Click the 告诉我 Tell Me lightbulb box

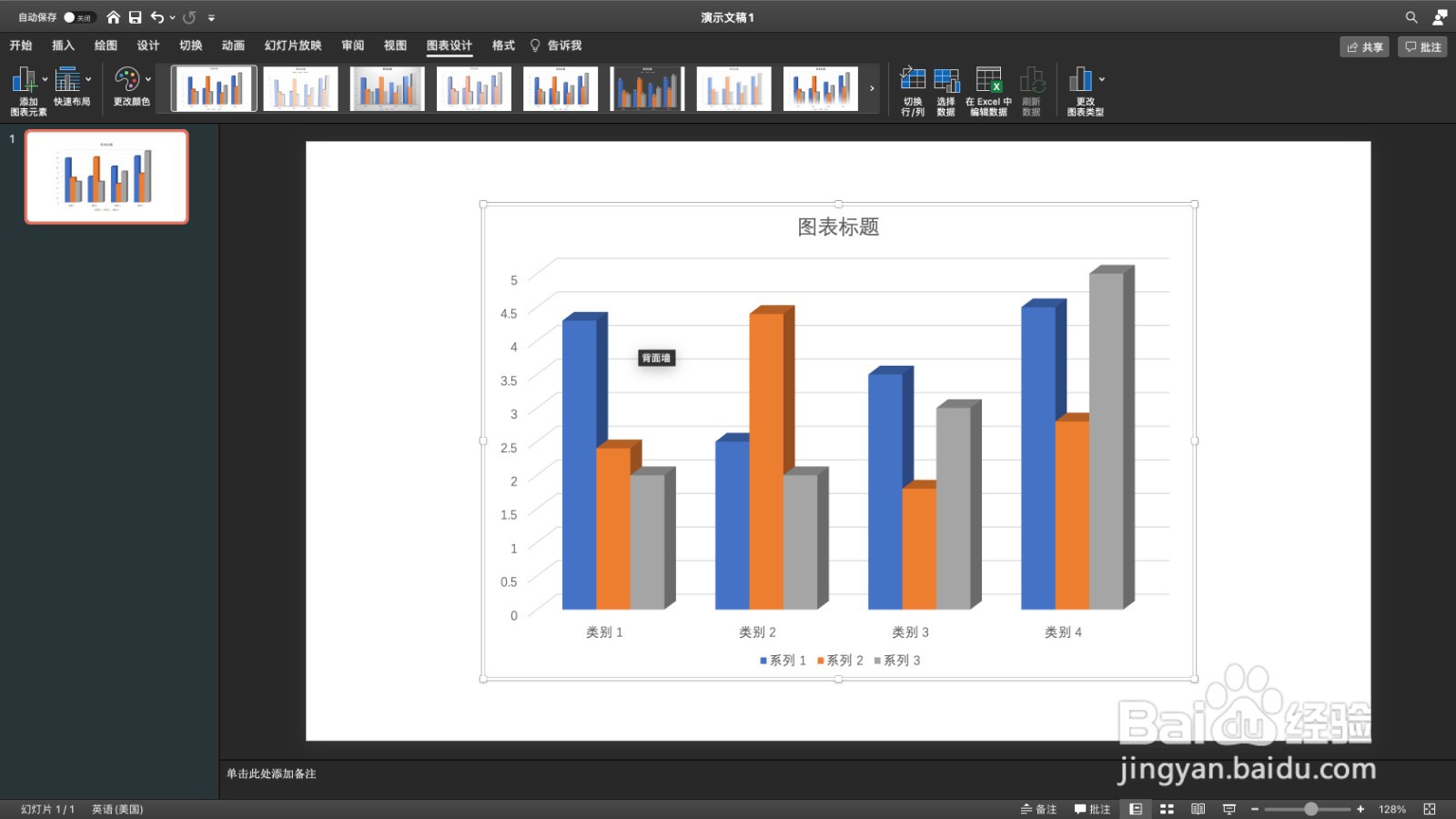coord(556,45)
